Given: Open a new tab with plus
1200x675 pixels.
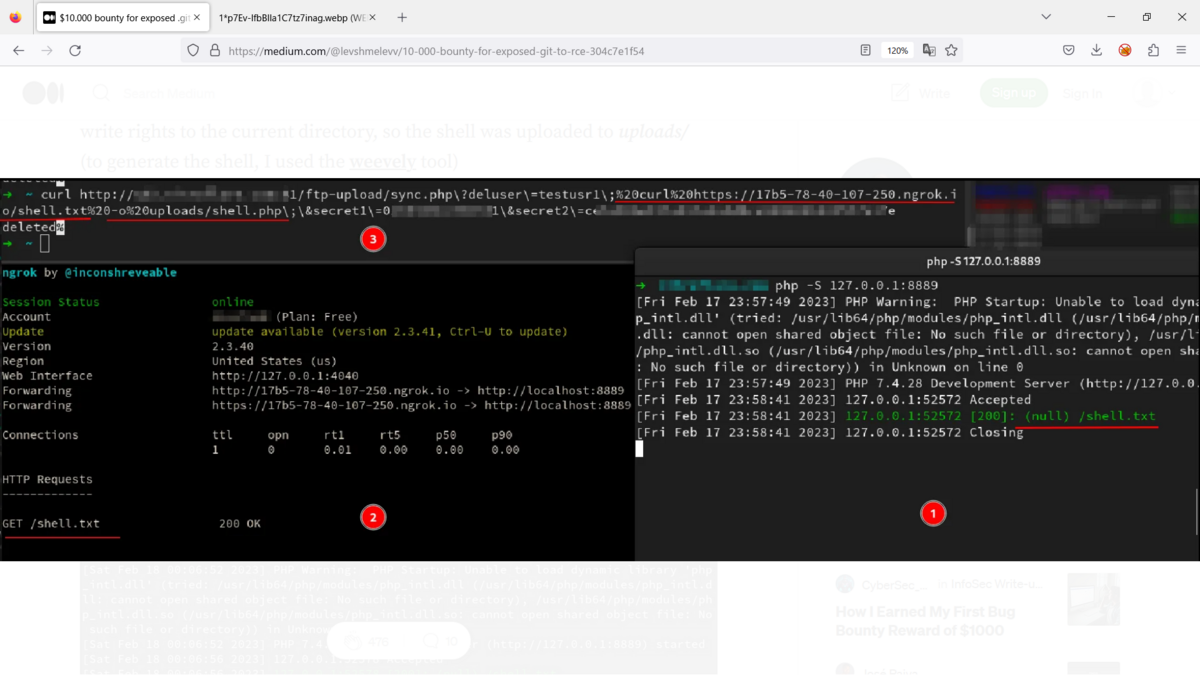Looking at the screenshot, I should (402, 17).
